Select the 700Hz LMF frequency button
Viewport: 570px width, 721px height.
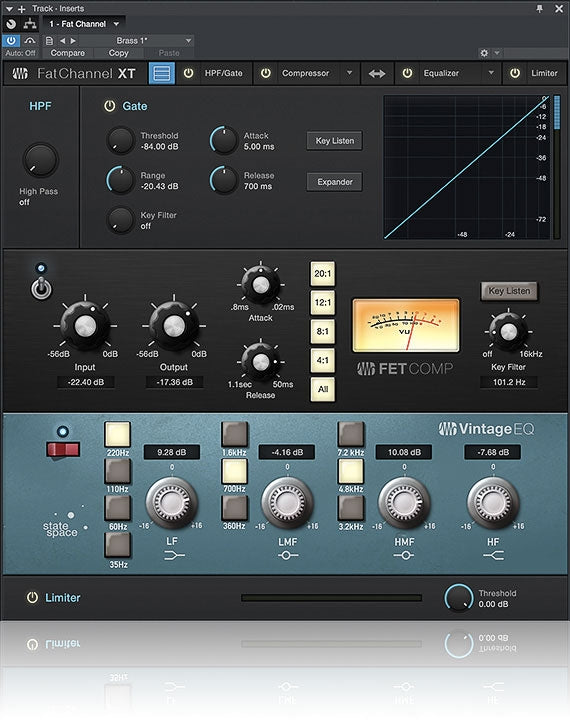tap(234, 471)
